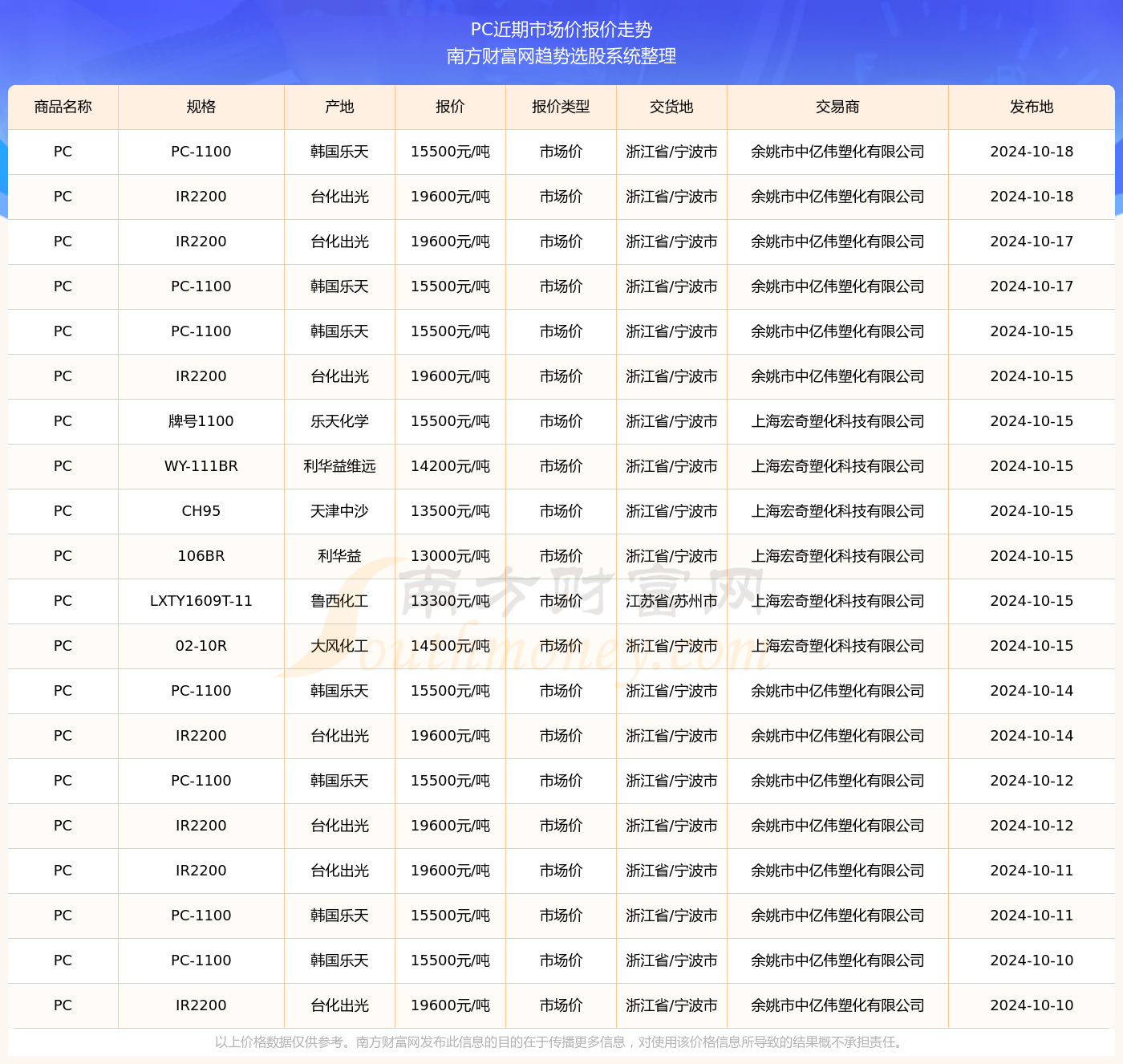Click the price '14200元/吨'
1123x1064 pixels.
click(450, 466)
